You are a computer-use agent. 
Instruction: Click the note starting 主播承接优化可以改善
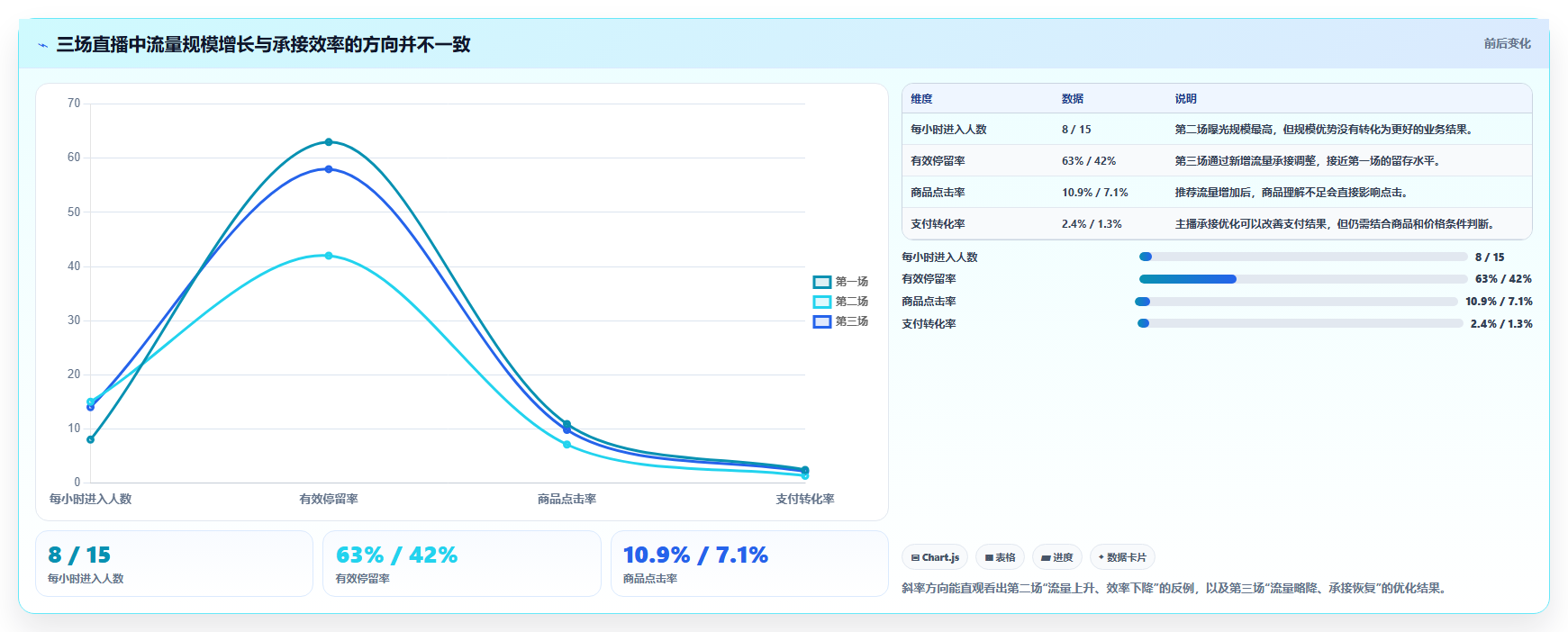coord(1337,224)
